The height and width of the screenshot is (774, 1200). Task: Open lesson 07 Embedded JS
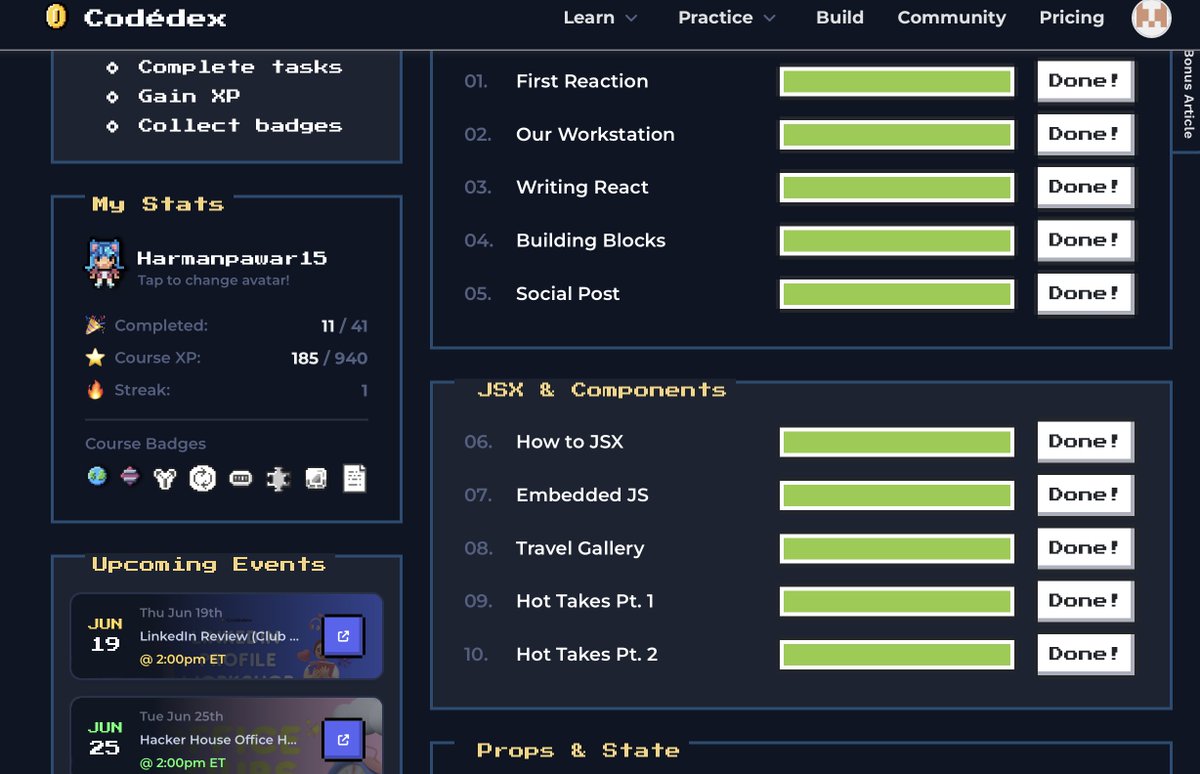click(582, 494)
